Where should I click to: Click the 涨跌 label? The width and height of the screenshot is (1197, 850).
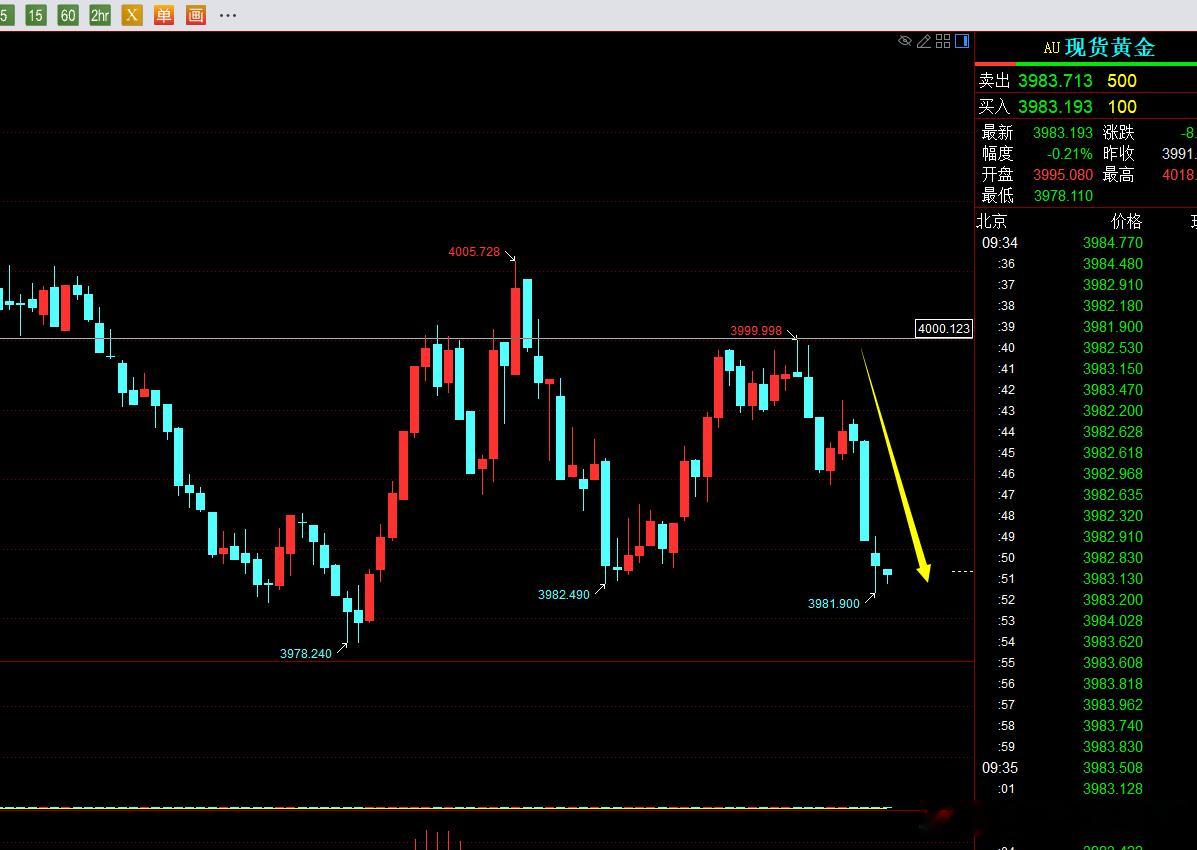coord(1118,133)
